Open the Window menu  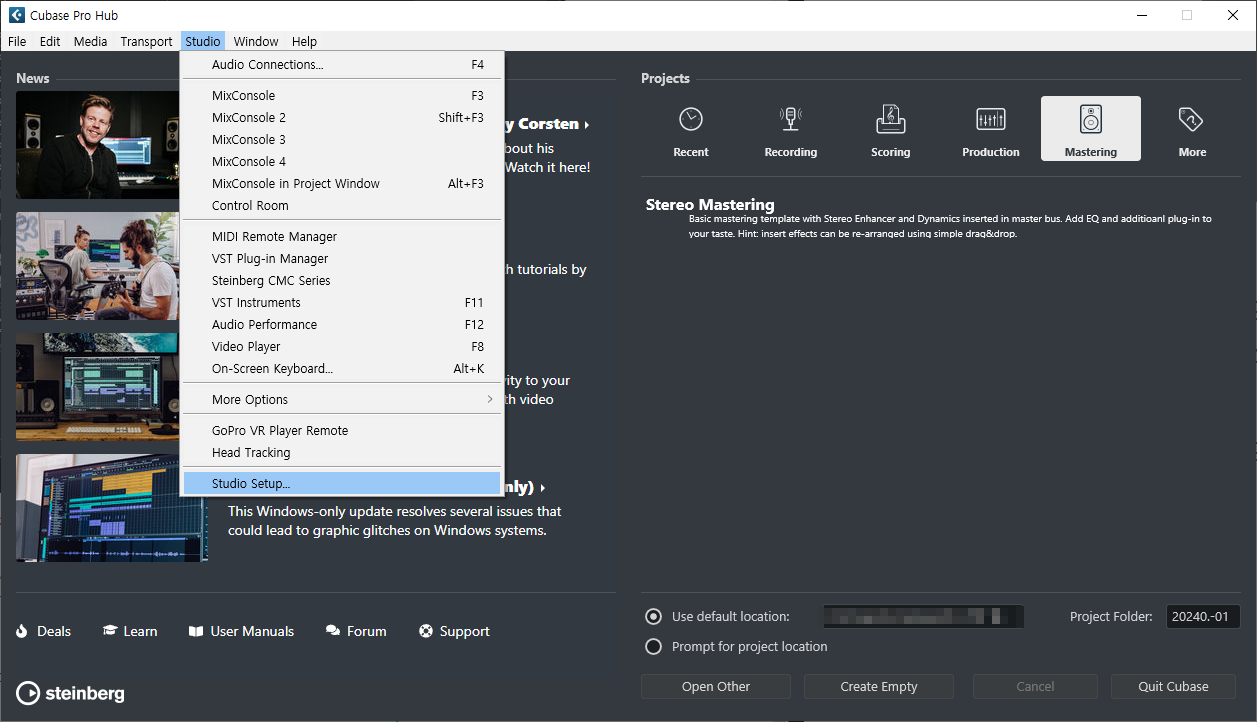click(x=256, y=41)
